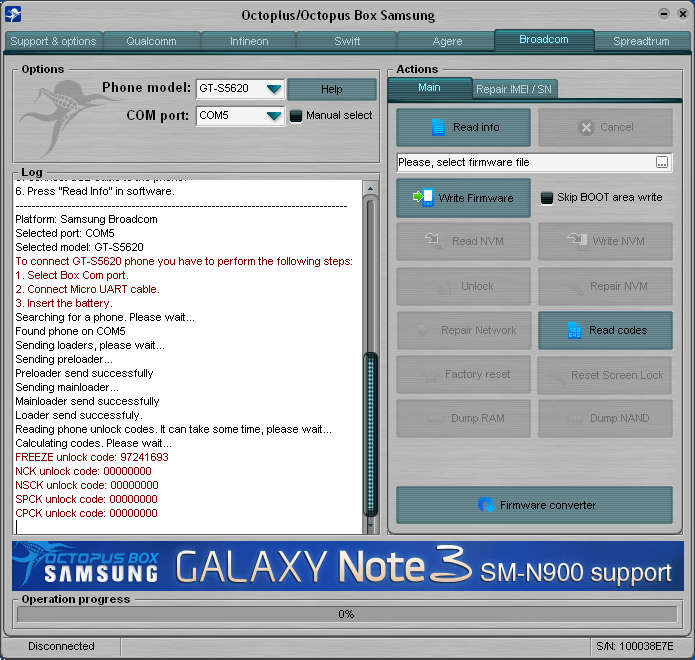This screenshot has width=695, height=660.
Task: Click the Cancel X icon
Action: click(x=585, y=127)
